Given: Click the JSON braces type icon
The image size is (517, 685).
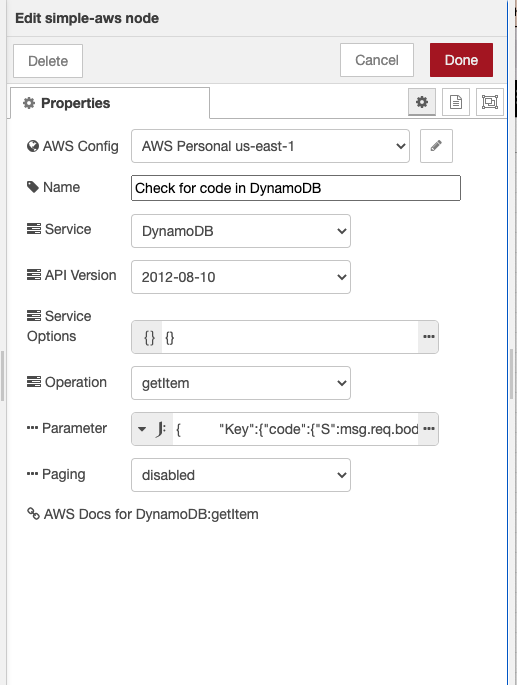Looking at the screenshot, I should click(x=149, y=337).
